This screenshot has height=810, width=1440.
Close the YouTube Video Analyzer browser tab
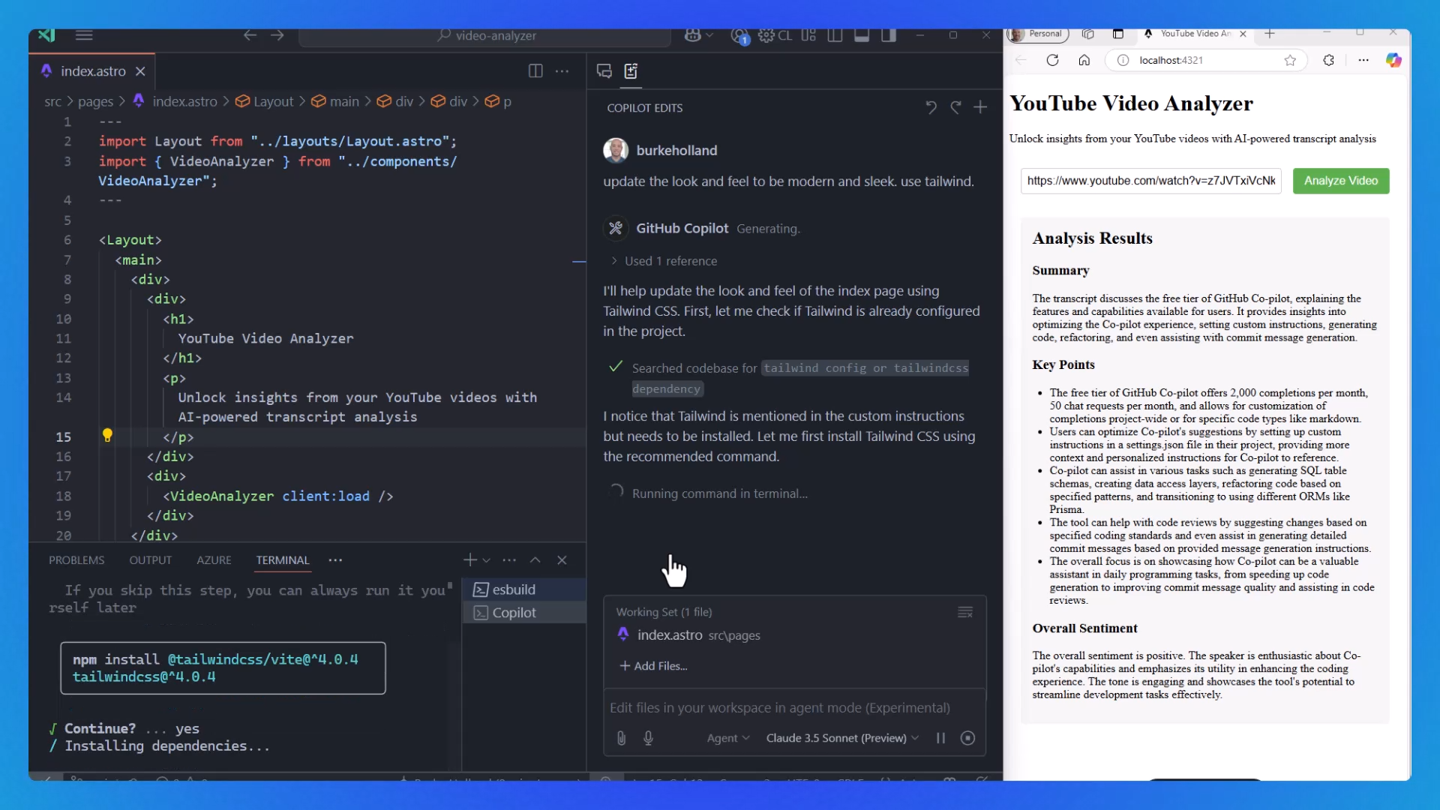pos(1243,34)
